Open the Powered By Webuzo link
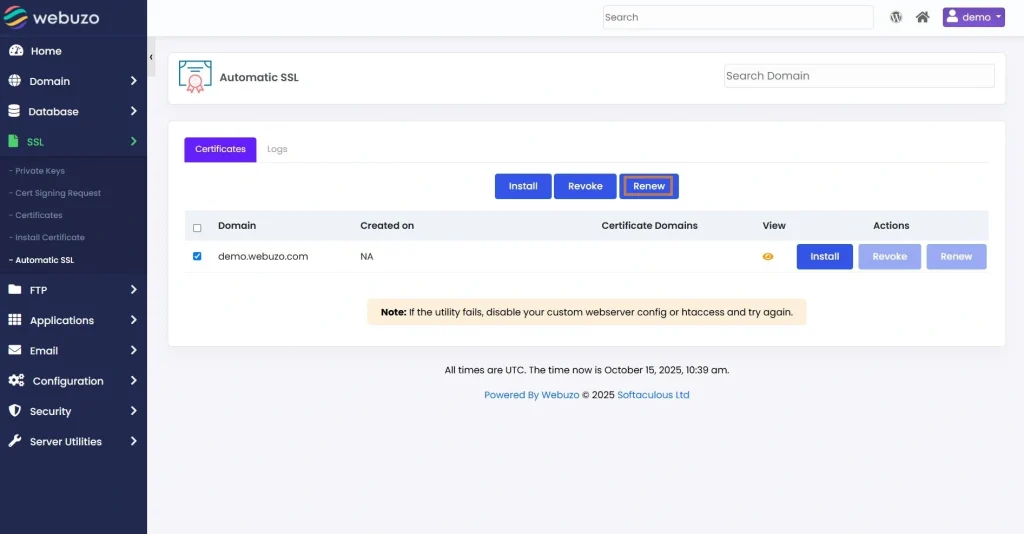 [x=532, y=395]
